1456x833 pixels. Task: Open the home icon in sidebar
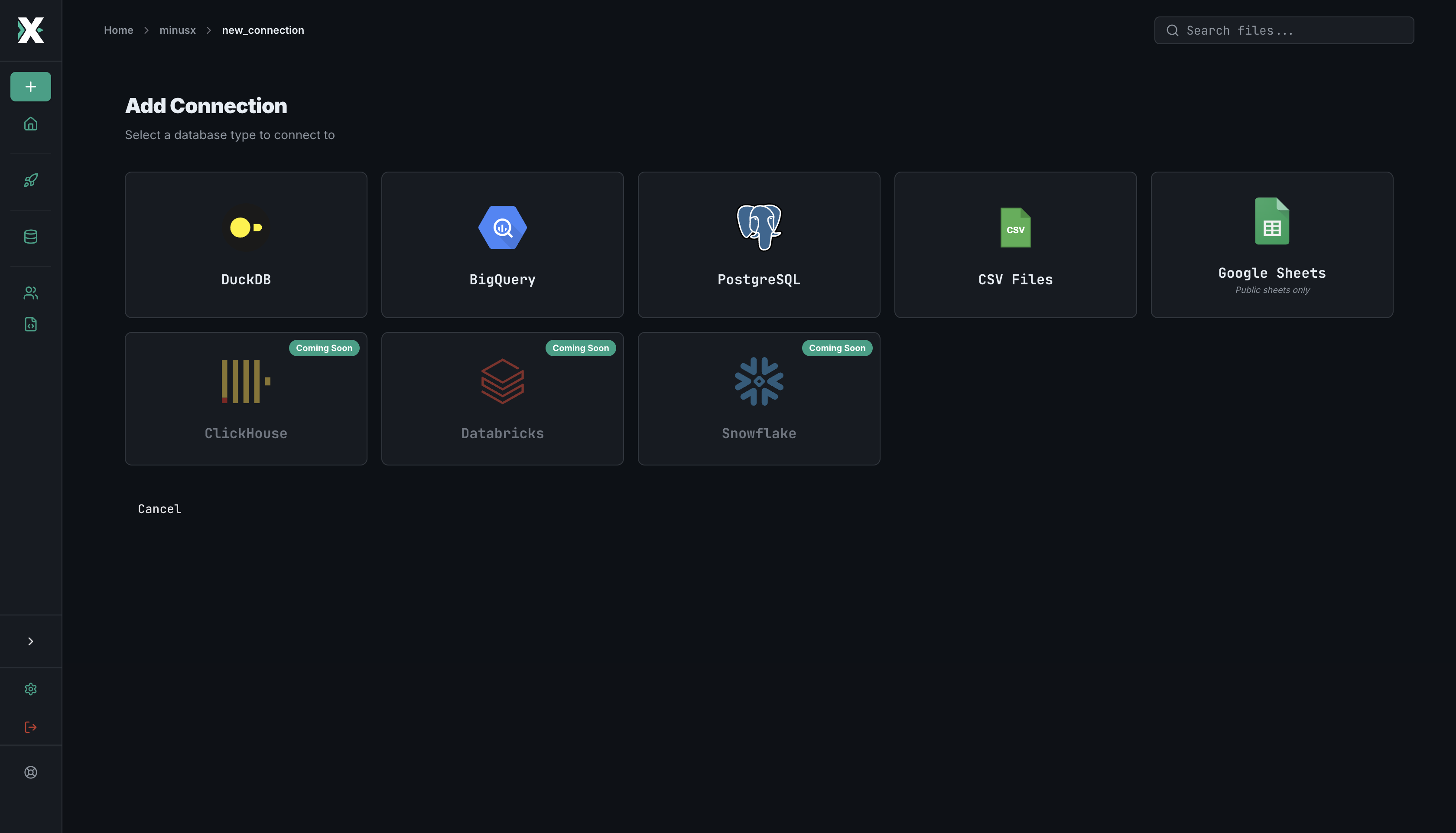[x=30, y=124]
